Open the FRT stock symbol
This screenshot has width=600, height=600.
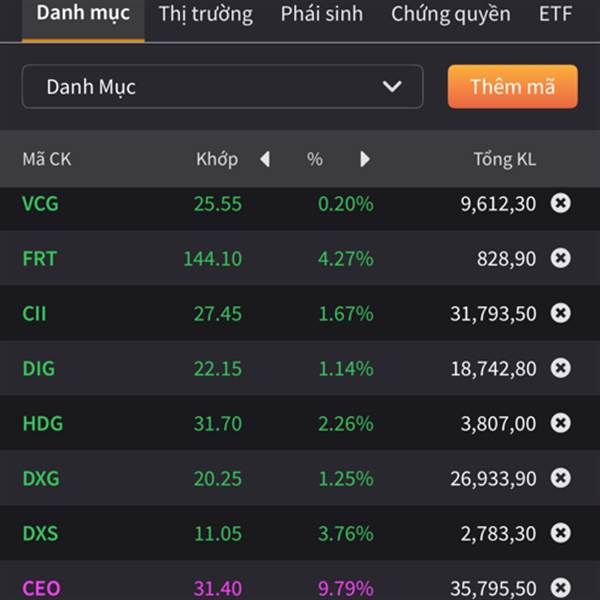coord(40,258)
